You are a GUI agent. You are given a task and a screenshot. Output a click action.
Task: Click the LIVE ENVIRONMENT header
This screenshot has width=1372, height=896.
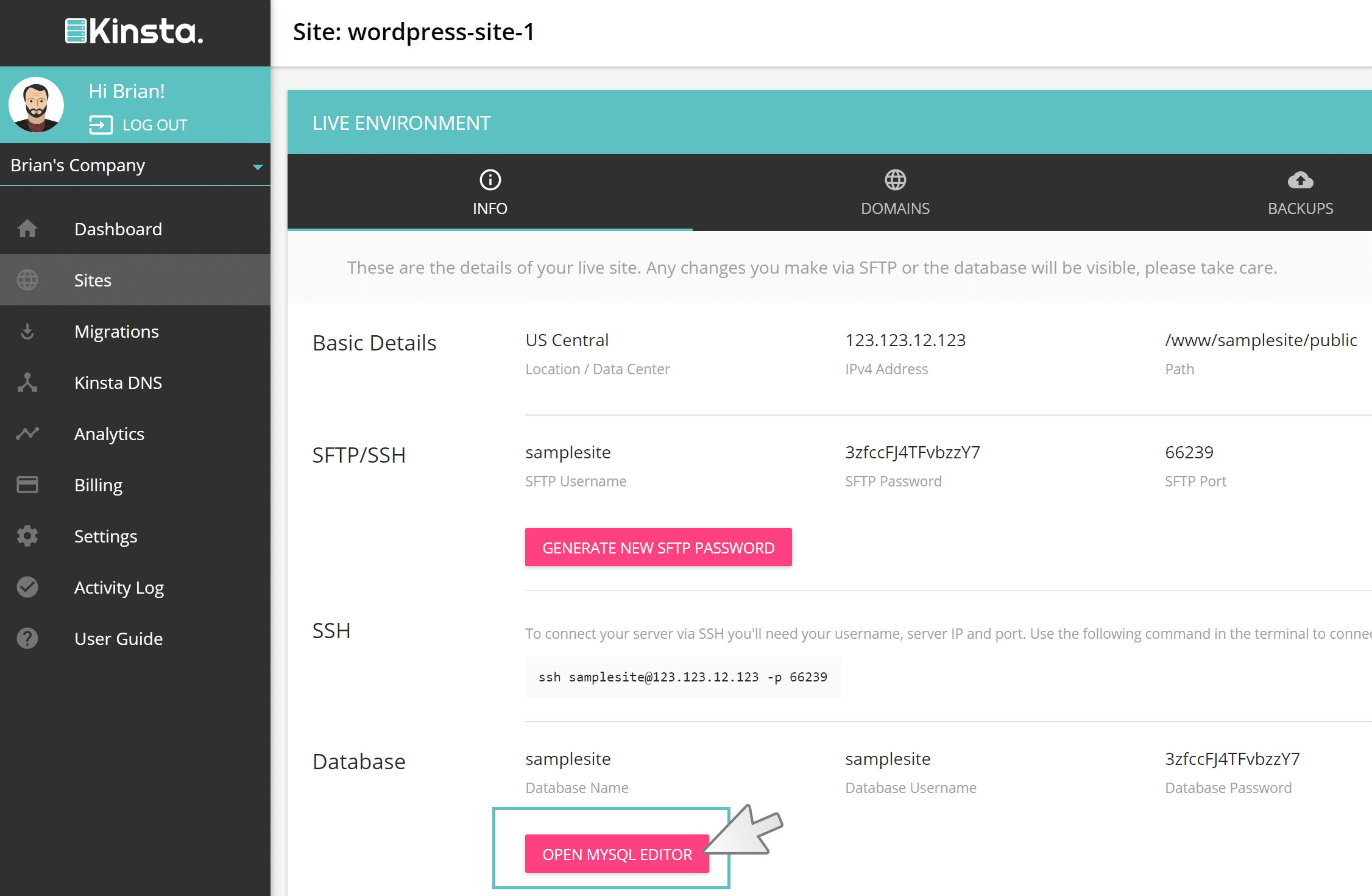401,123
